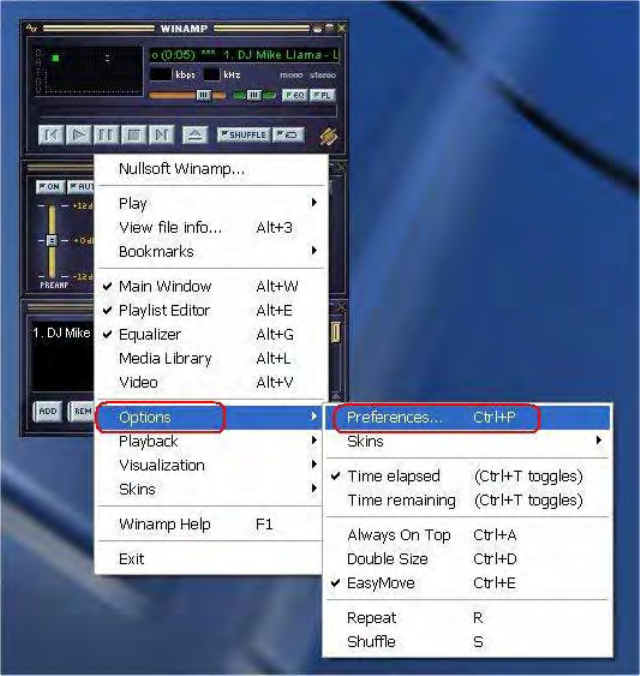Click the Winamp lightning bolt logo

(x=328, y=137)
